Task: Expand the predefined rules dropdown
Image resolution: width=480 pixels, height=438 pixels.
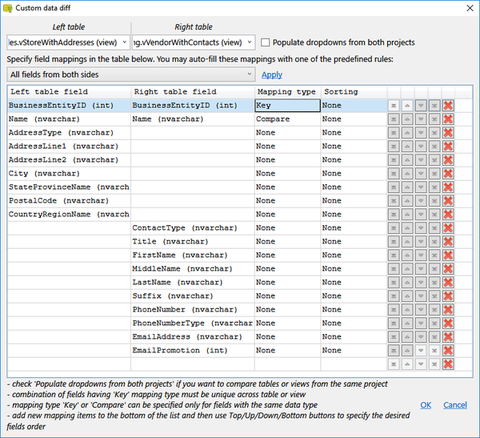Action: coord(131,74)
